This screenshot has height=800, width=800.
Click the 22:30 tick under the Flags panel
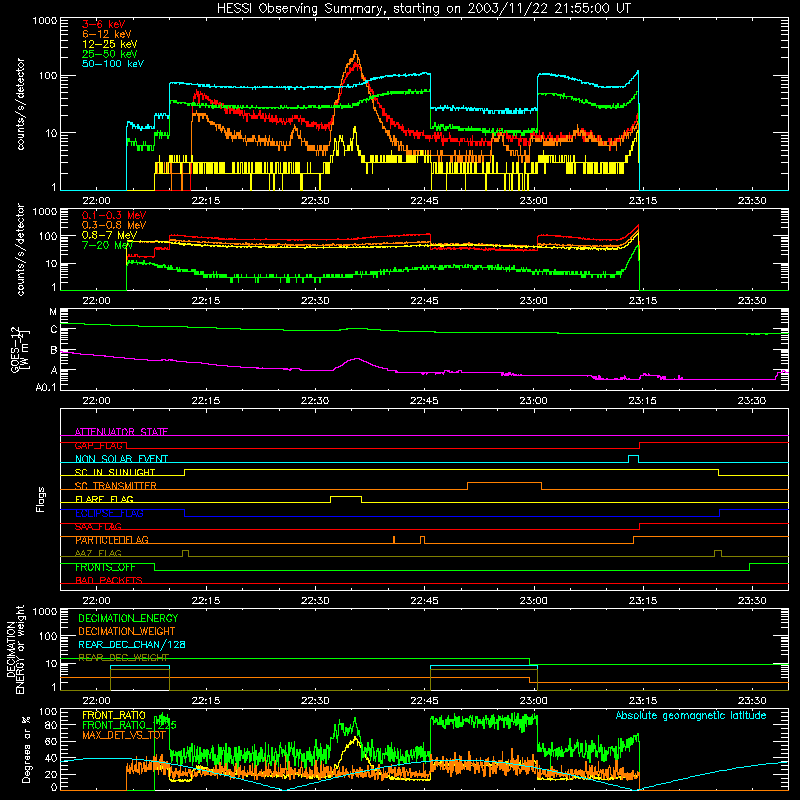[315, 601]
